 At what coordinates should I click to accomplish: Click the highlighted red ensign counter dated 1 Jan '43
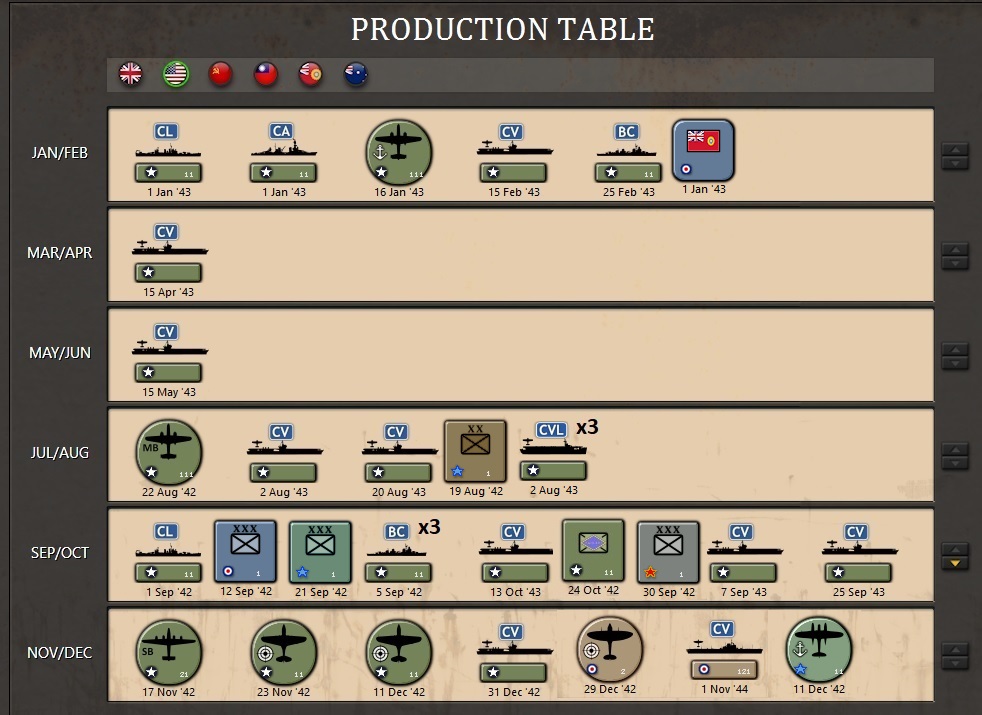[x=702, y=150]
